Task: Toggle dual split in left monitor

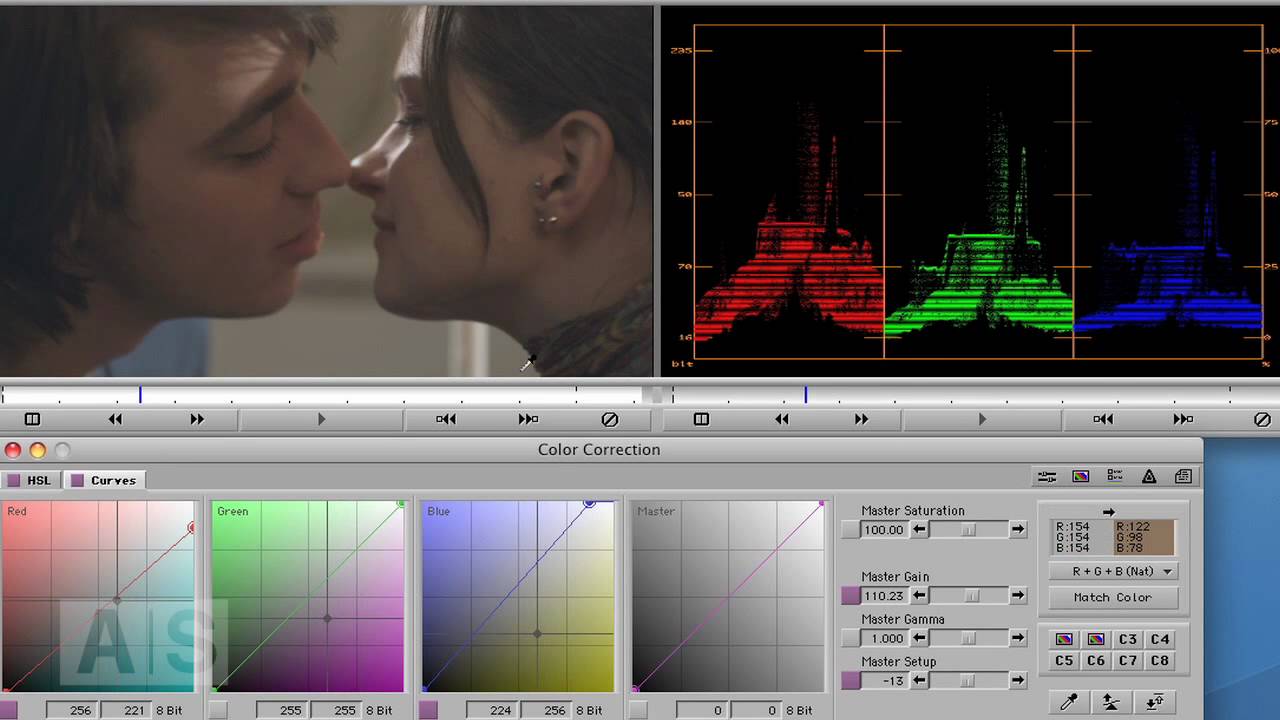Action: tap(32, 419)
